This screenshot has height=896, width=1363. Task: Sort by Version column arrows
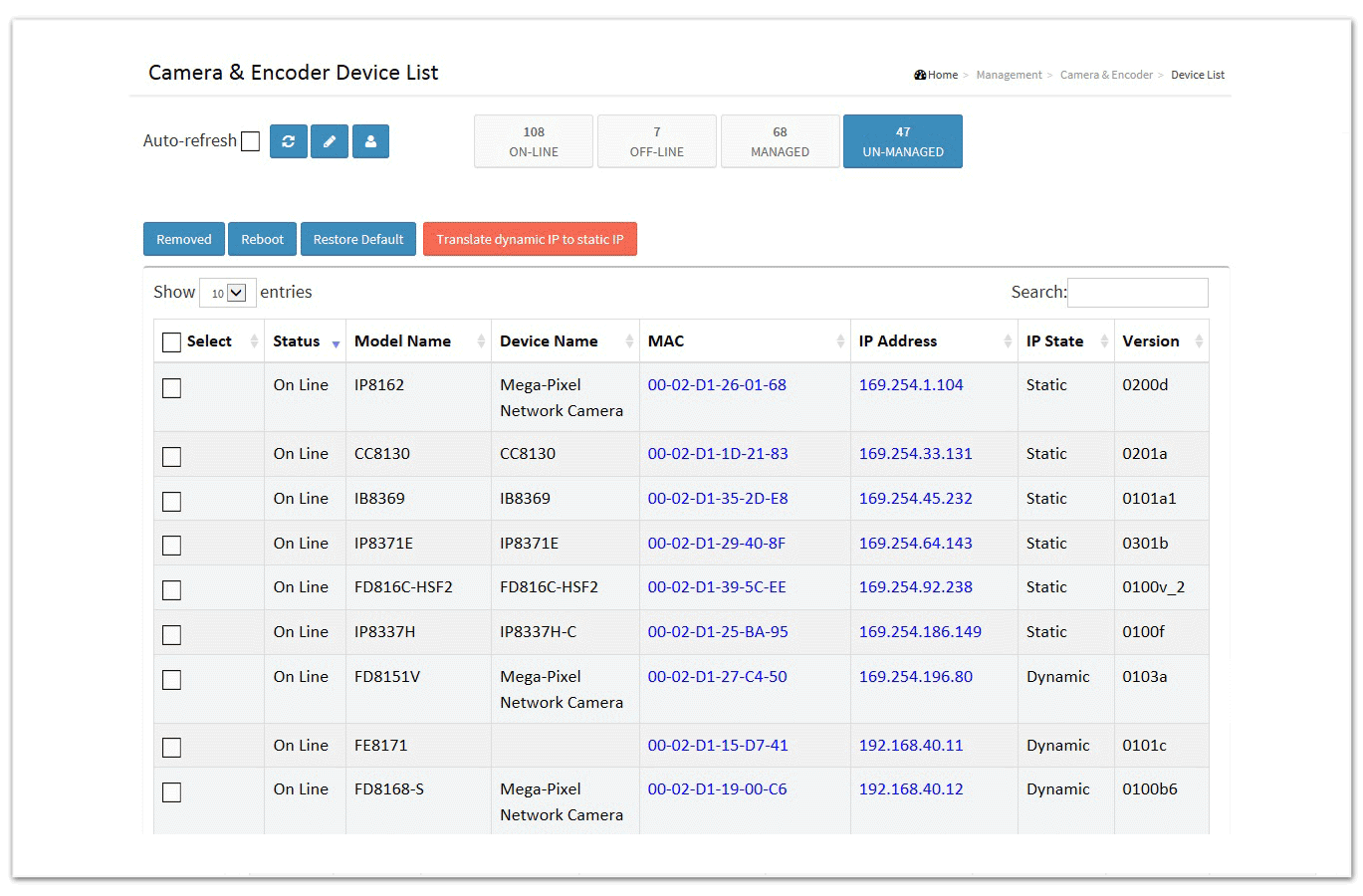click(x=1199, y=341)
